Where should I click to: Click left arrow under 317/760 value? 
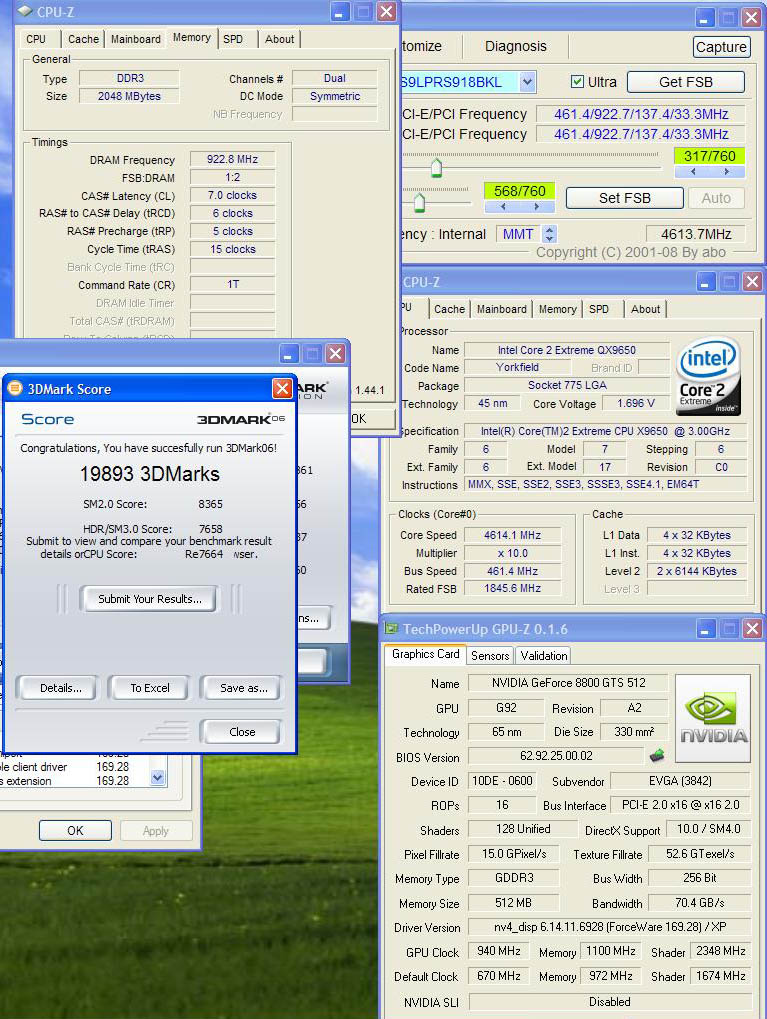pos(693,172)
